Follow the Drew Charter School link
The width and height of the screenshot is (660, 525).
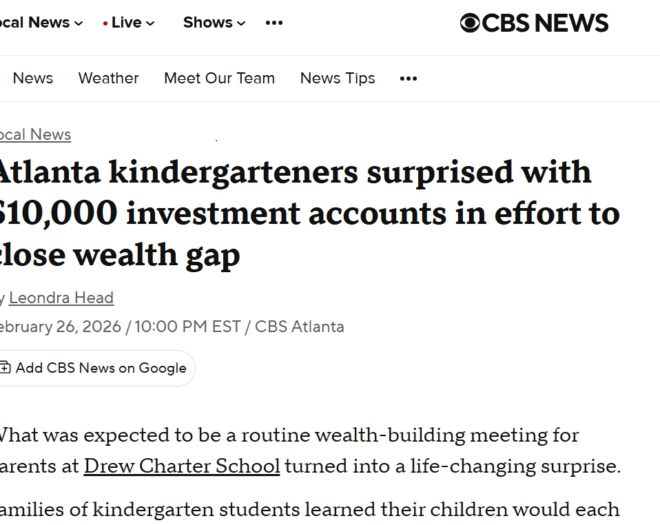pos(182,466)
